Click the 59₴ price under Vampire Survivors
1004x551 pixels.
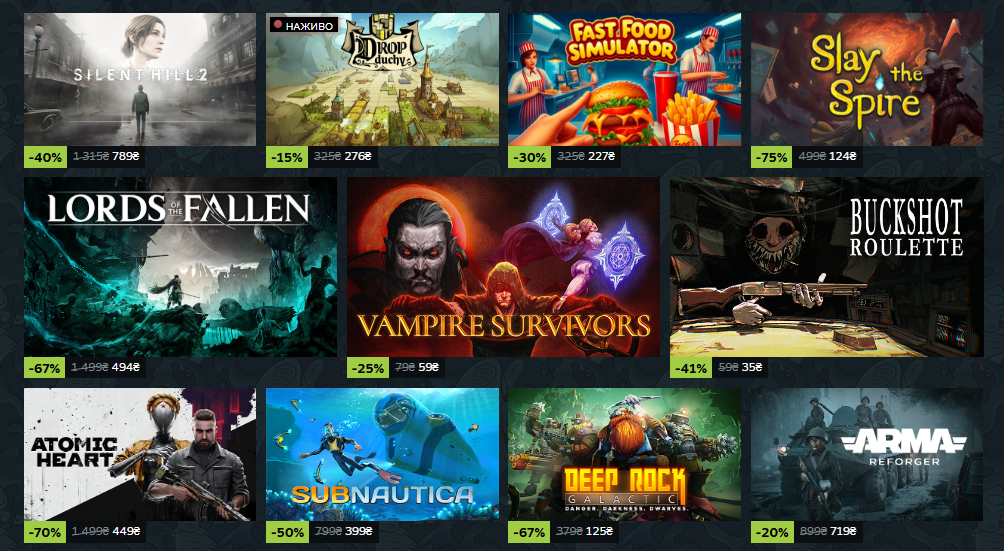point(428,367)
